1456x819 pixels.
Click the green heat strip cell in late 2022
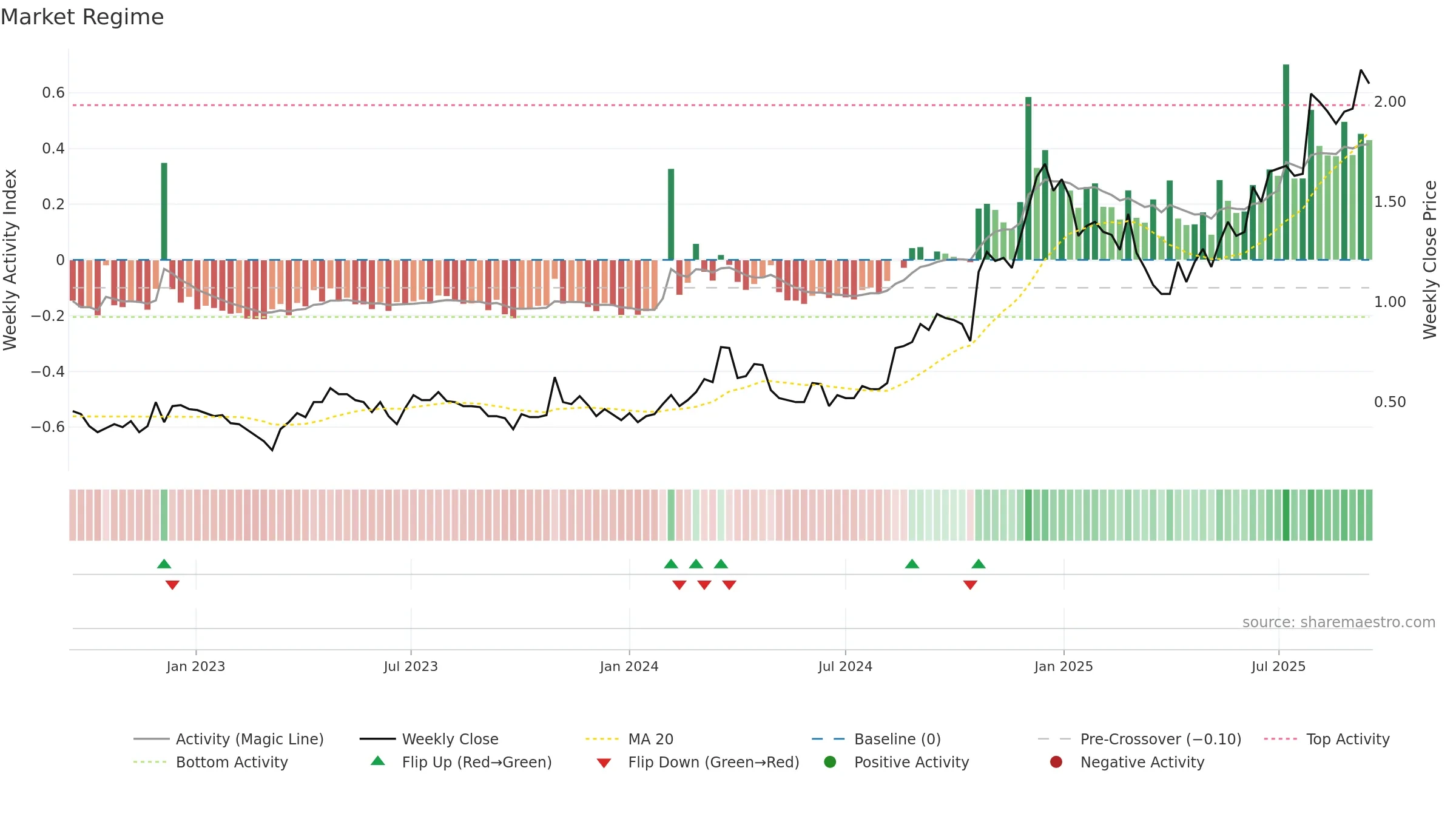click(x=164, y=515)
